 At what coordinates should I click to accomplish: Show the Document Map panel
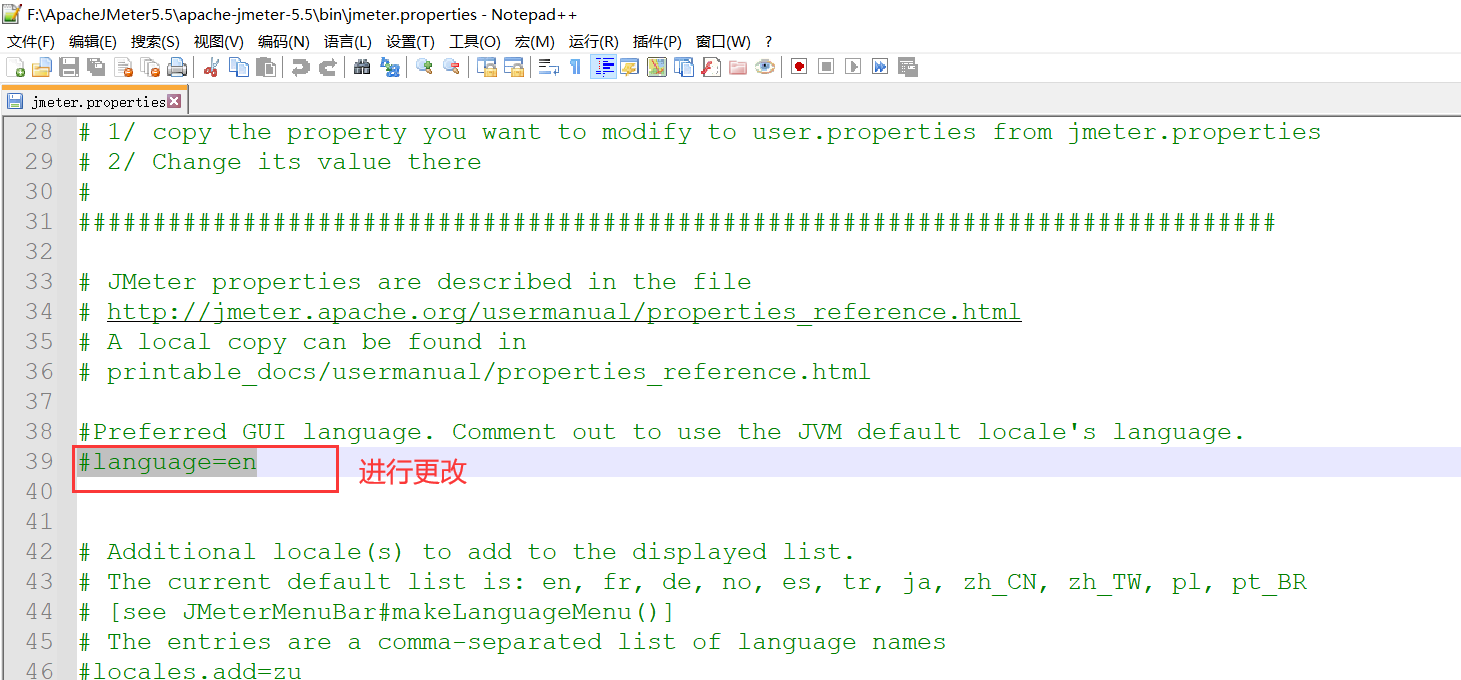click(x=657, y=67)
